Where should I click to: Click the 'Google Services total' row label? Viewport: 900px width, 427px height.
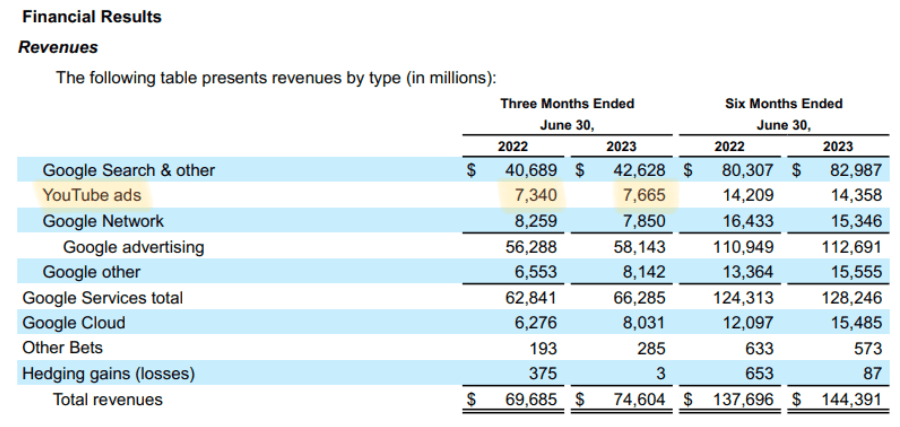click(x=102, y=298)
